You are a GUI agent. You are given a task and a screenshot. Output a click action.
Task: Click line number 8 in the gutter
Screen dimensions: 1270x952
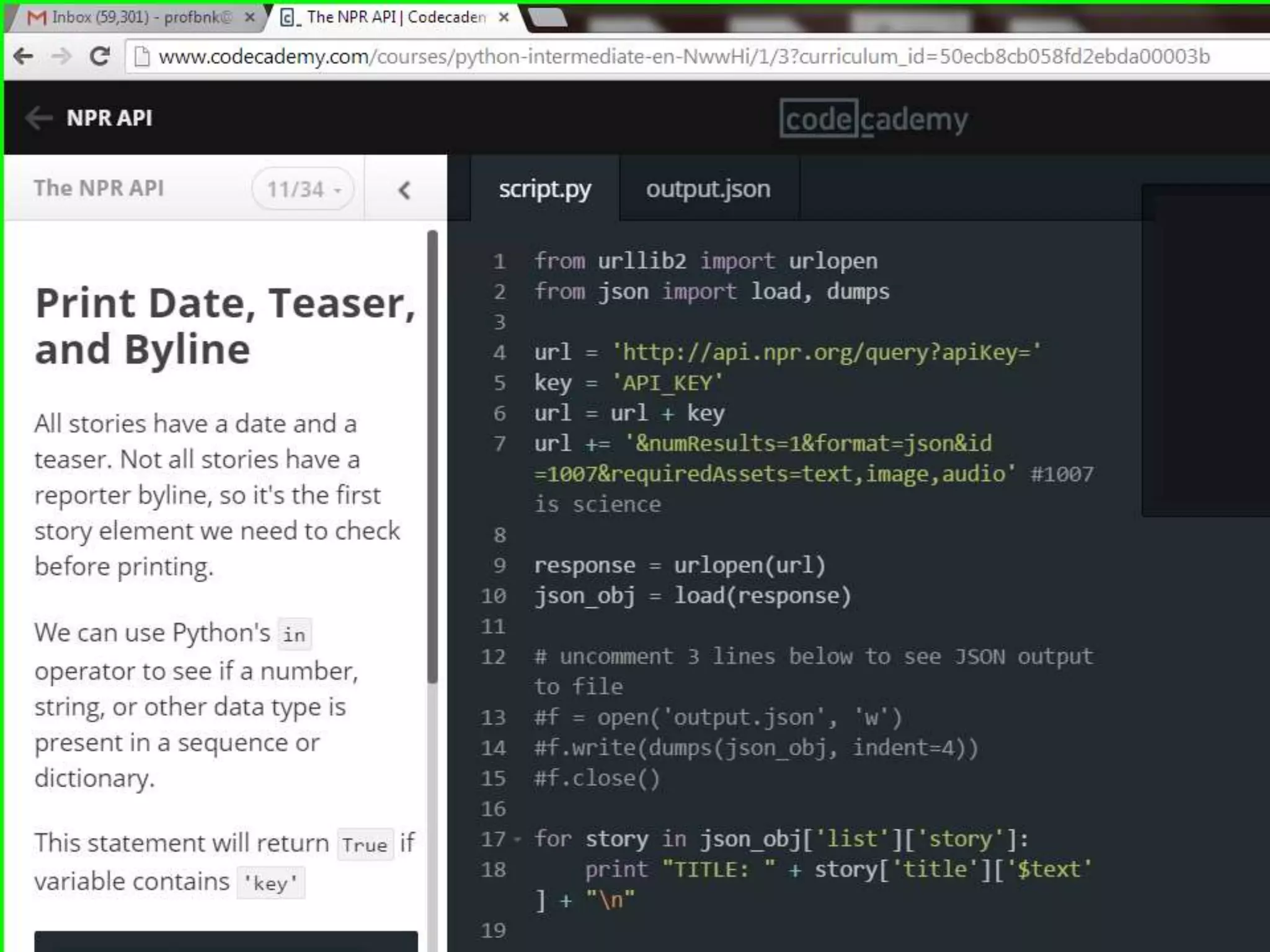click(499, 534)
